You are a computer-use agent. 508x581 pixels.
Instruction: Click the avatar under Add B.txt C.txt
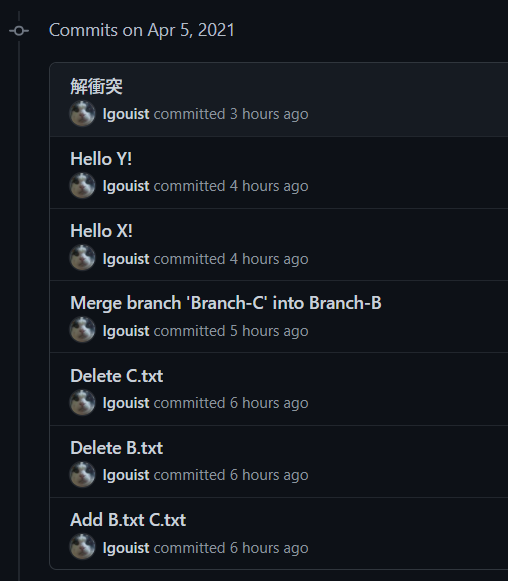tap(83, 547)
